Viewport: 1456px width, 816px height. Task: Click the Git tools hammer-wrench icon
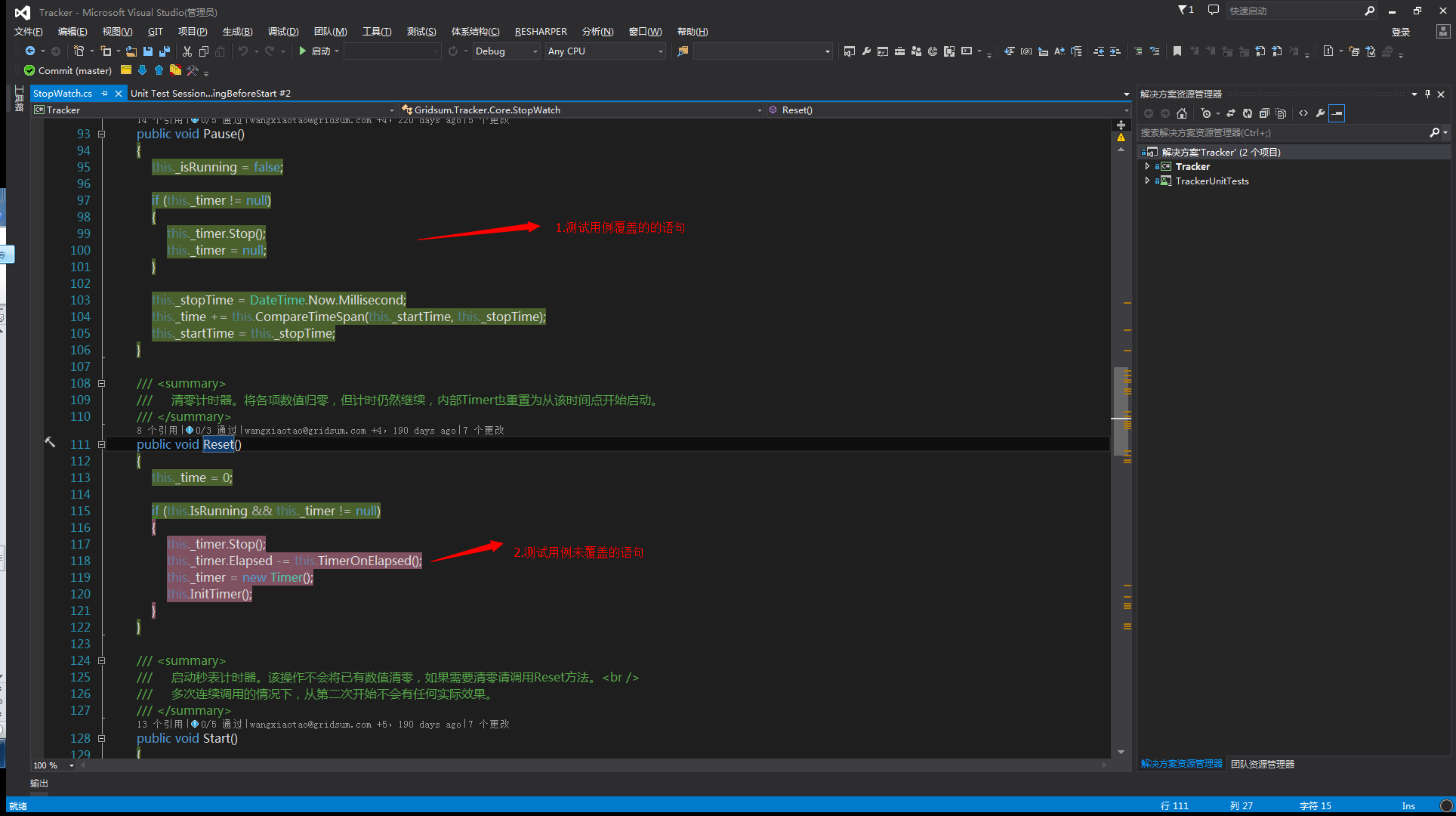pyautogui.click(x=193, y=70)
